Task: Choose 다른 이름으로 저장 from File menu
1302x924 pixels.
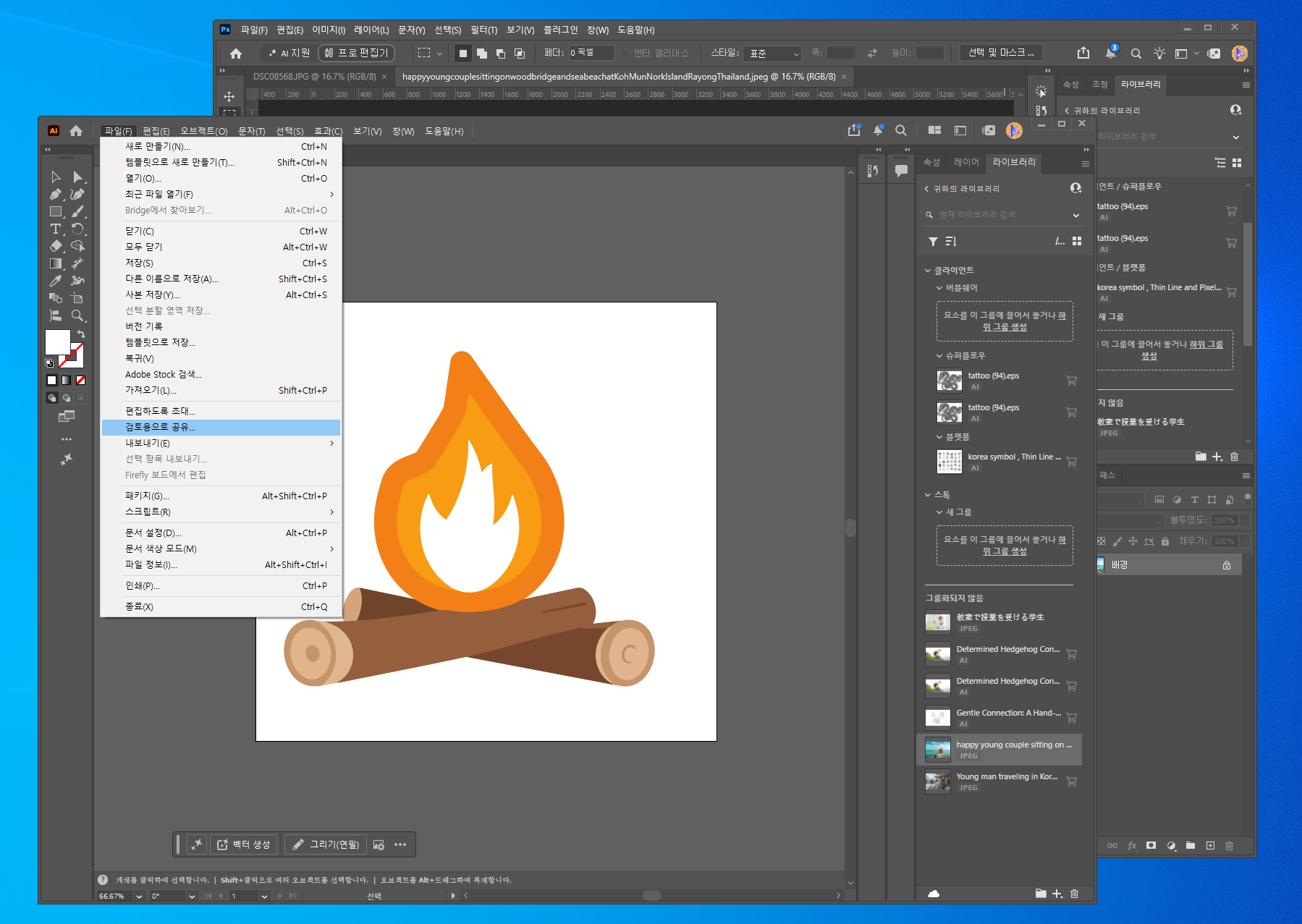Action: pos(221,279)
